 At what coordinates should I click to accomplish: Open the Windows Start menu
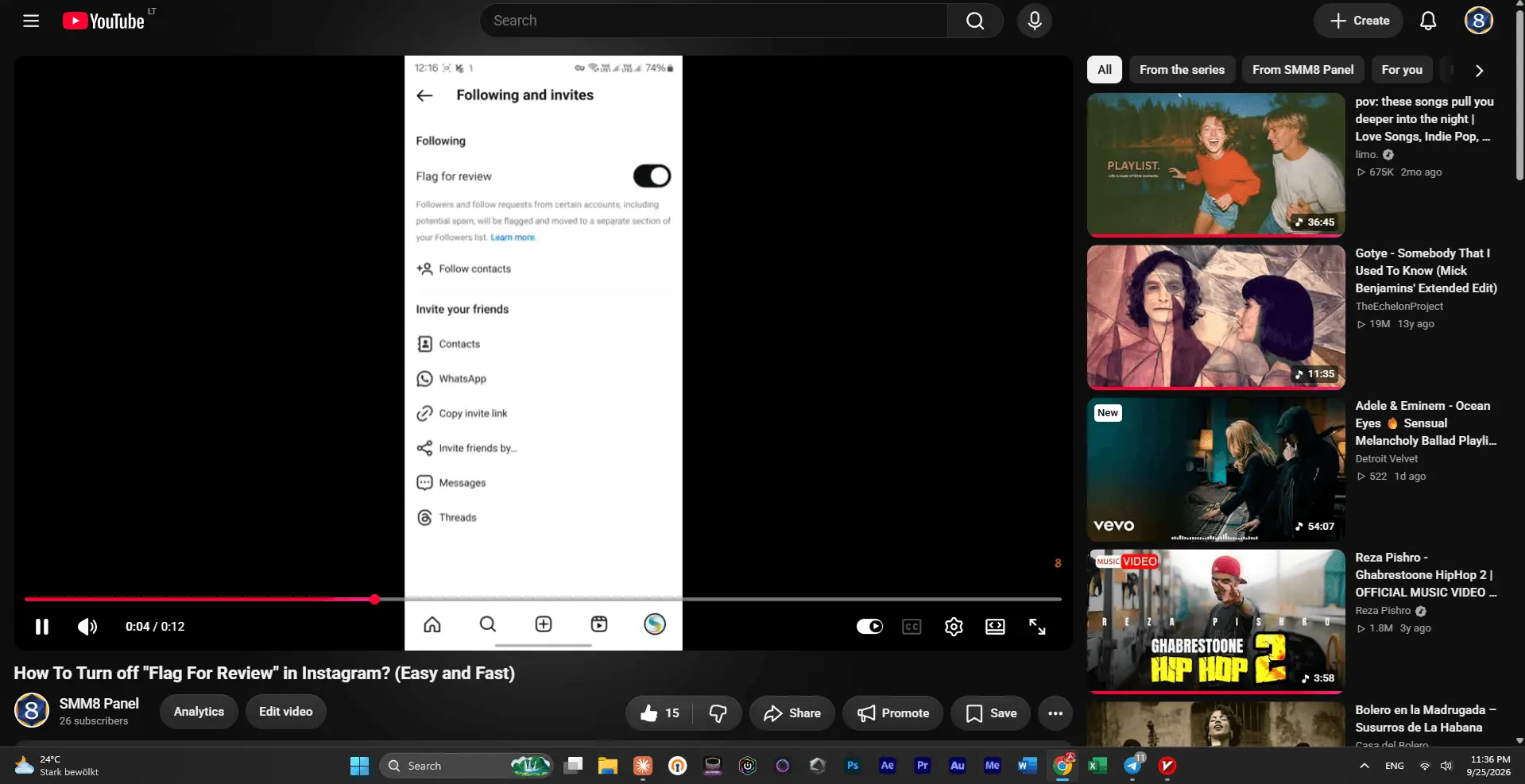[359, 766]
